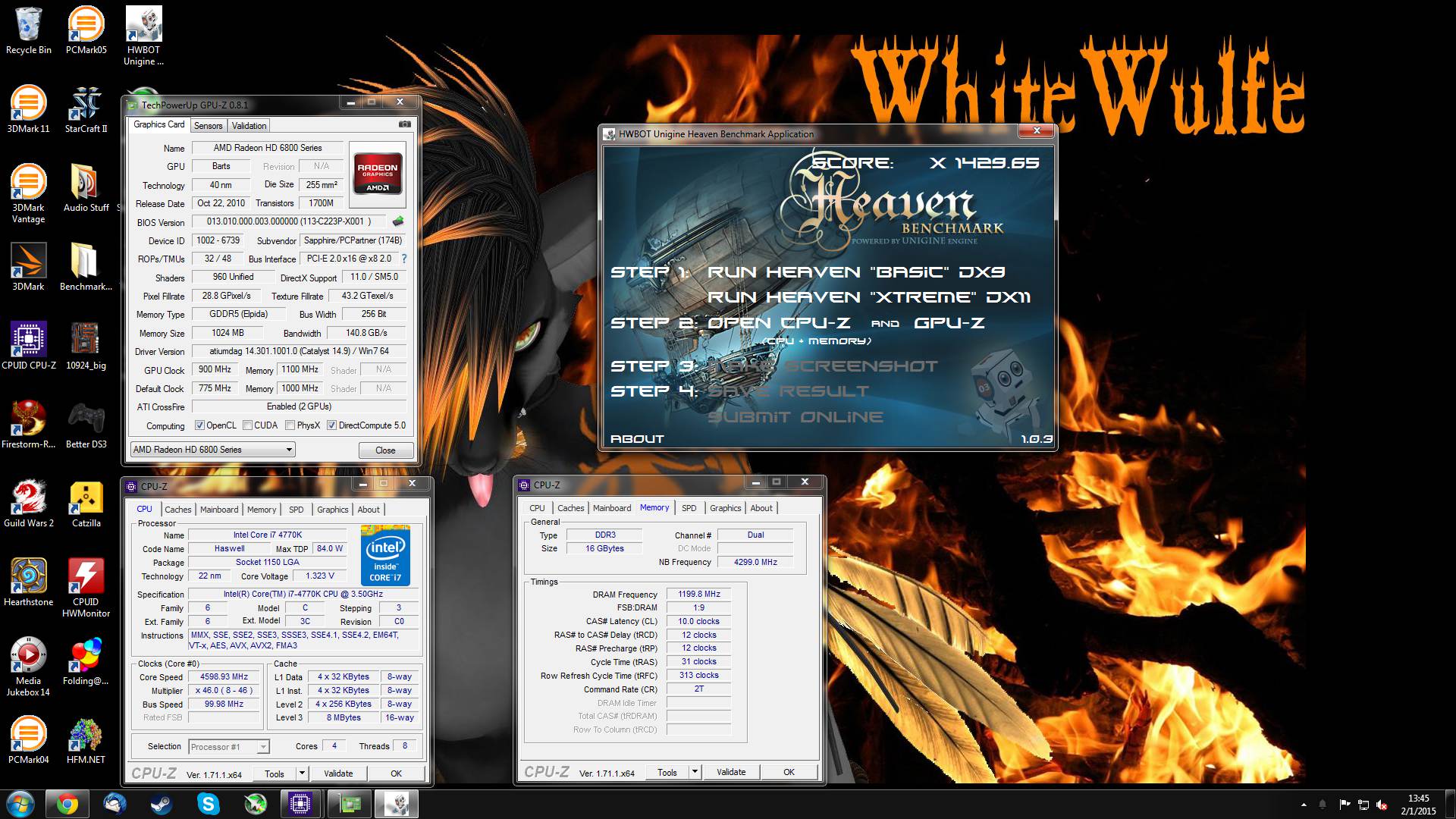The image size is (1456, 819).
Task: Open the Recycle Bin desktop icon
Action: coord(28,30)
